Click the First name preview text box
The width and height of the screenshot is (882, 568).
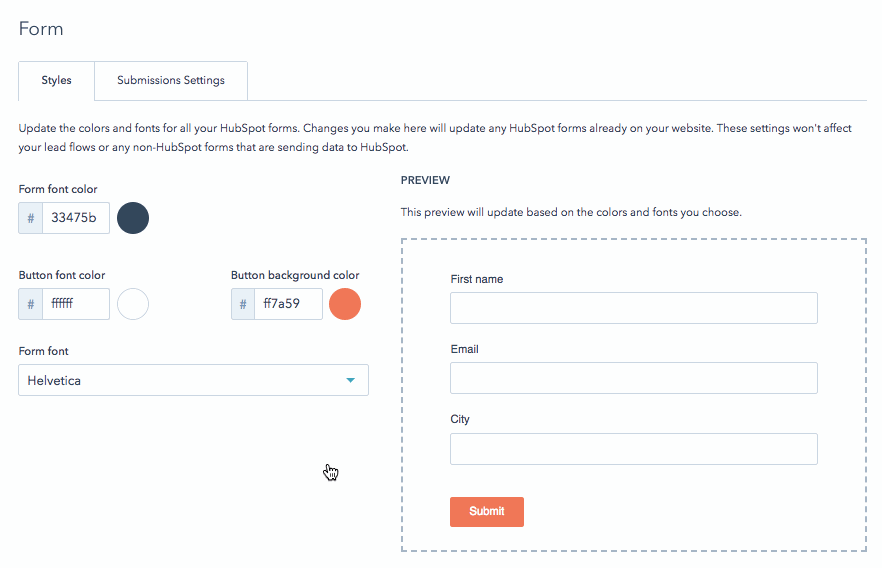pos(633,308)
